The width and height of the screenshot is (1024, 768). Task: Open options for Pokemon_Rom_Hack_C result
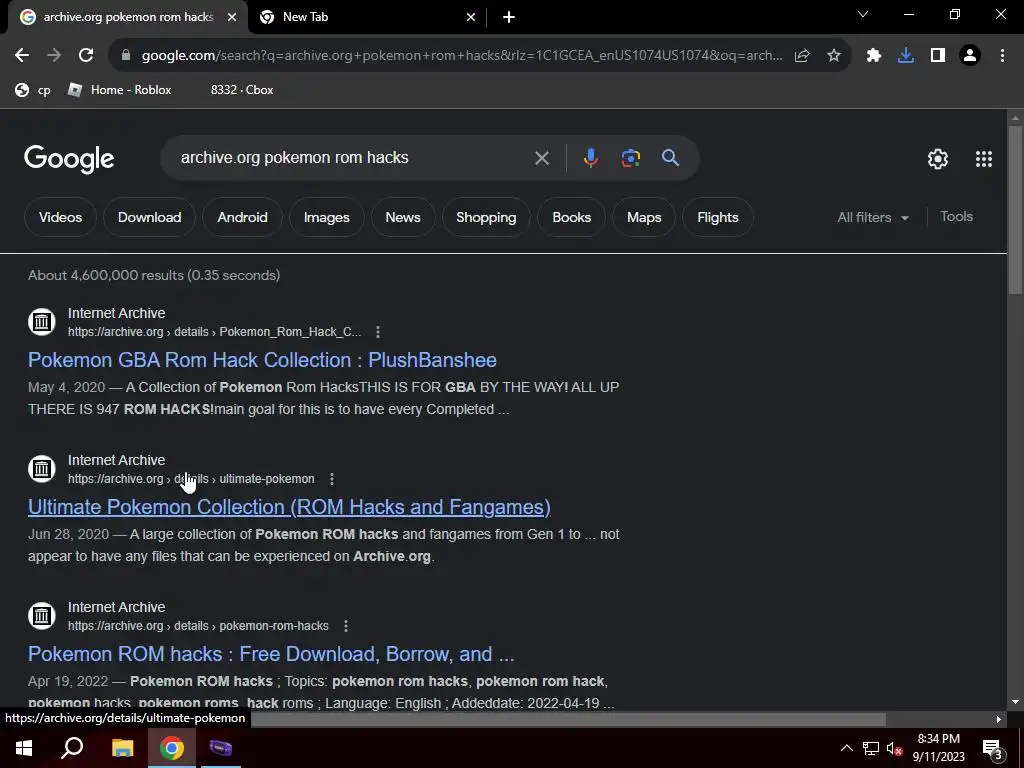(x=377, y=332)
